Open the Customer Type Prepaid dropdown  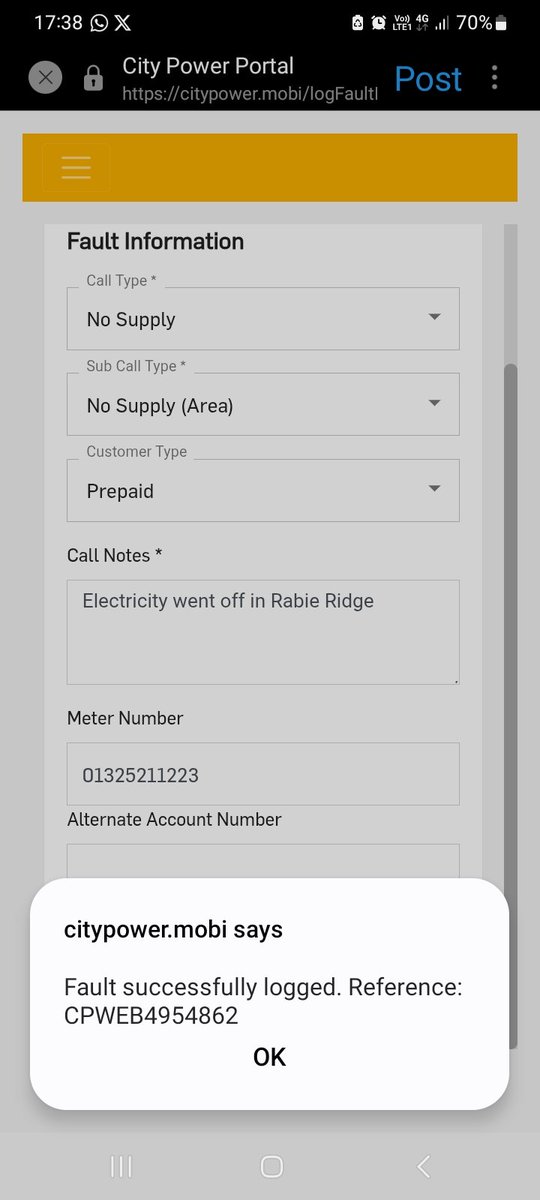[x=263, y=490]
